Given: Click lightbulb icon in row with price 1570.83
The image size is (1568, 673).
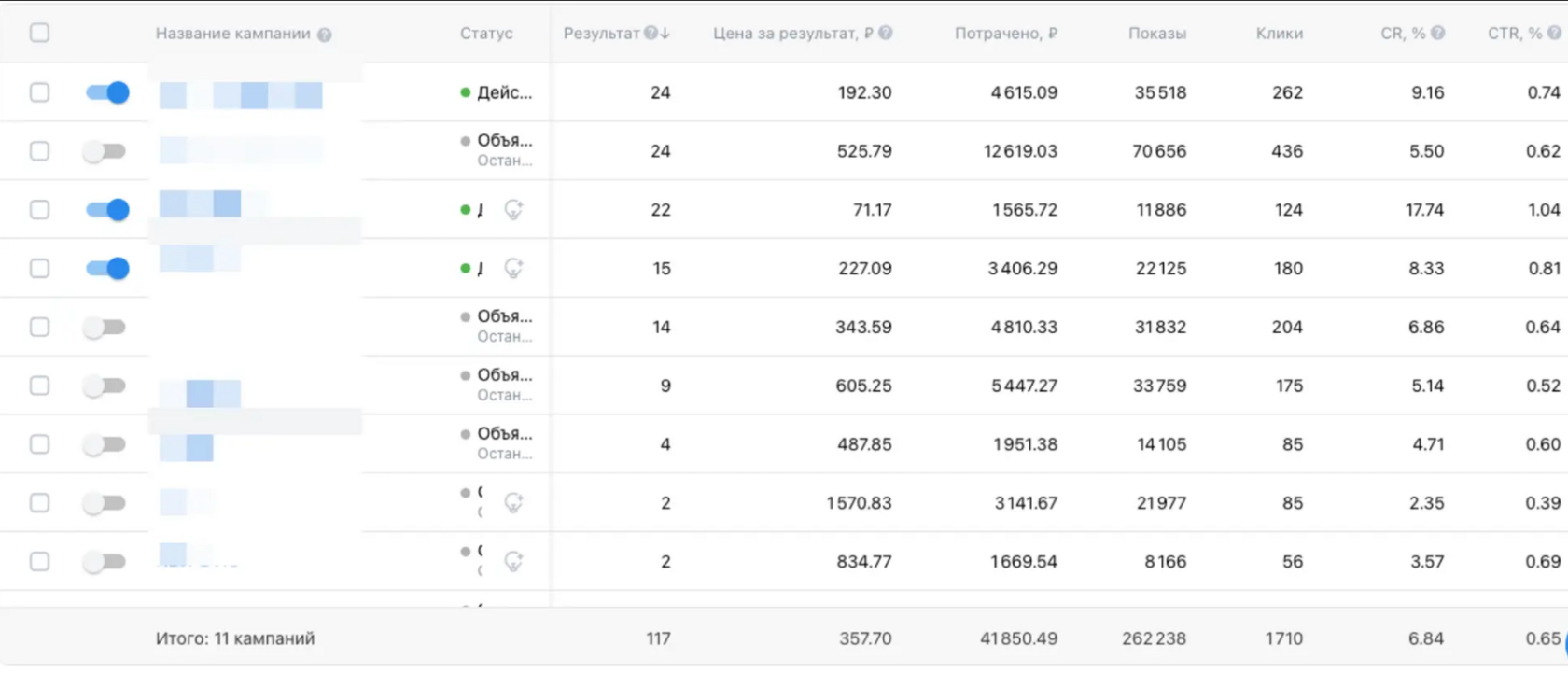Looking at the screenshot, I should tap(513, 503).
